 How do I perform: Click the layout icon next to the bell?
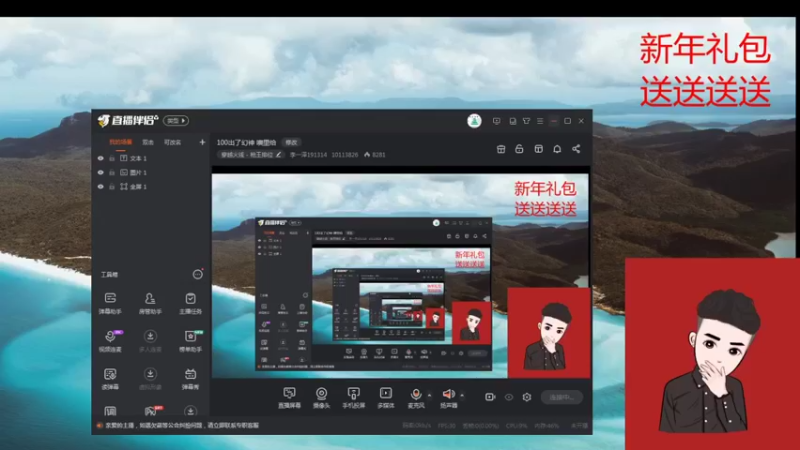(x=538, y=149)
